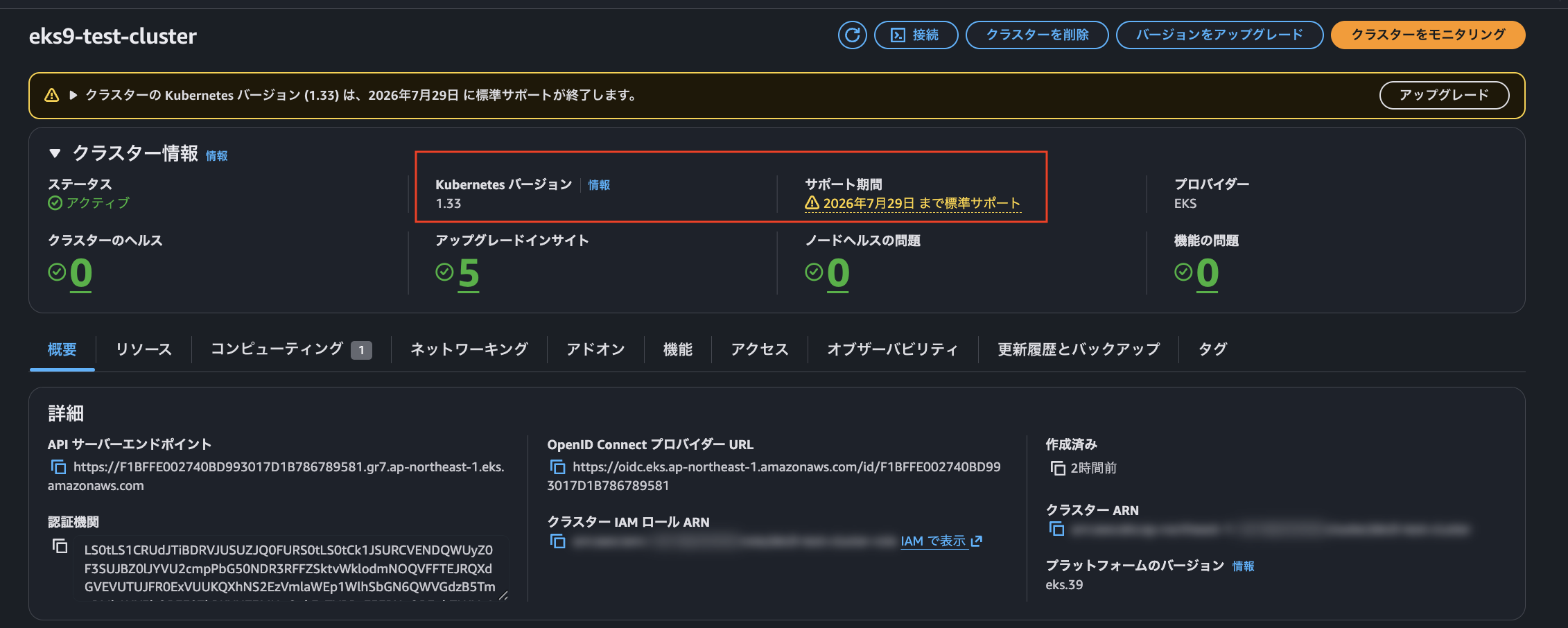Click ノードヘルスの問題 count 0
The image size is (1568, 628).
pyautogui.click(x=838, y=273)
